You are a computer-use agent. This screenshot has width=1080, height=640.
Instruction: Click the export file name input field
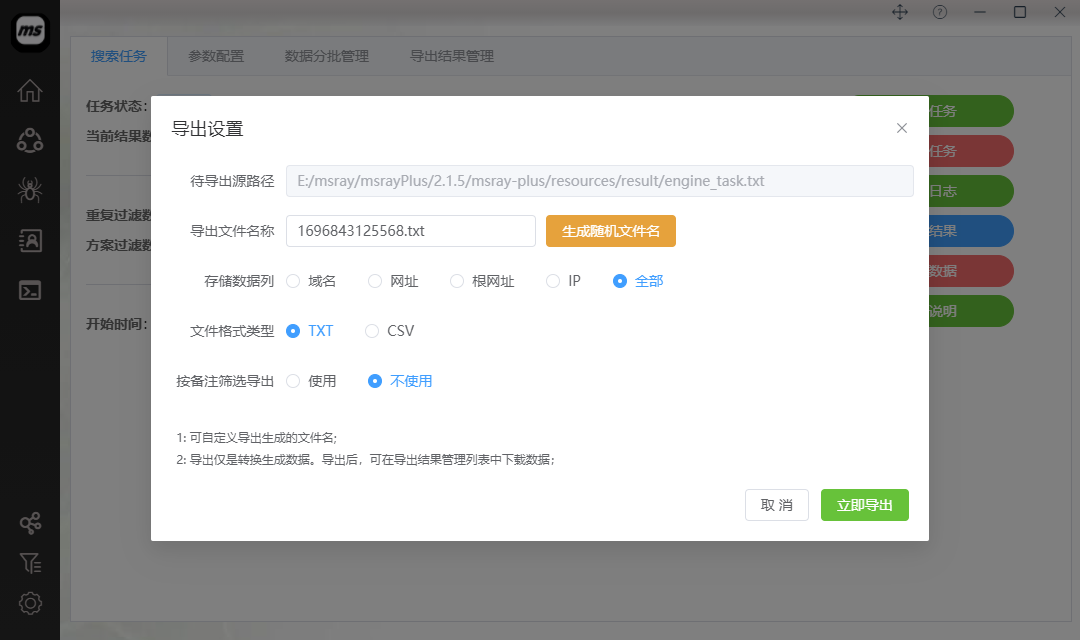(x=411, y=231)
